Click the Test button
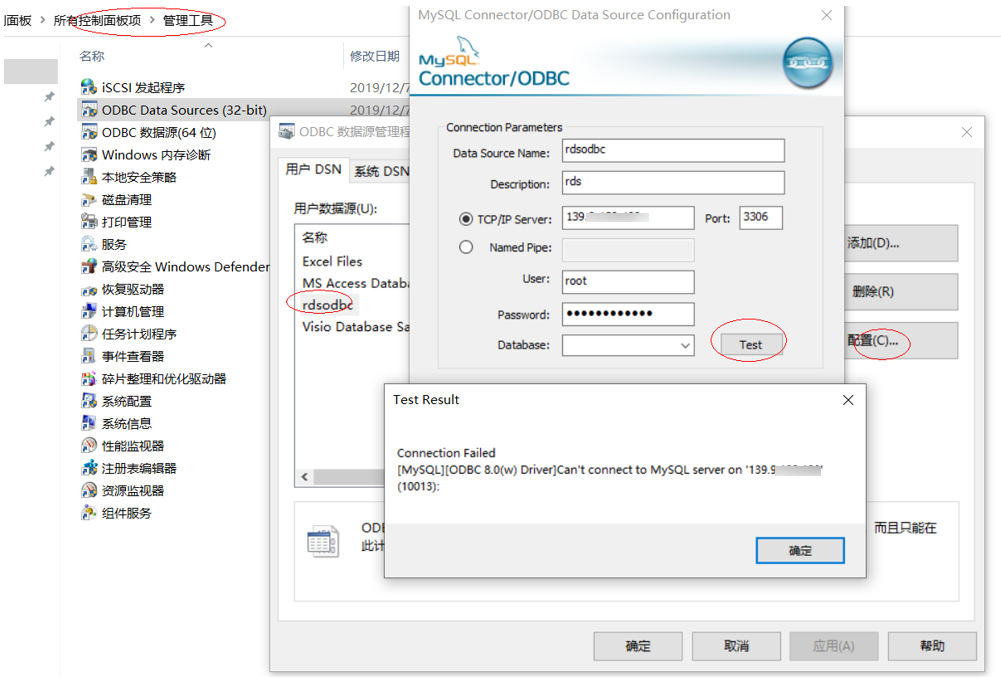 751,345
